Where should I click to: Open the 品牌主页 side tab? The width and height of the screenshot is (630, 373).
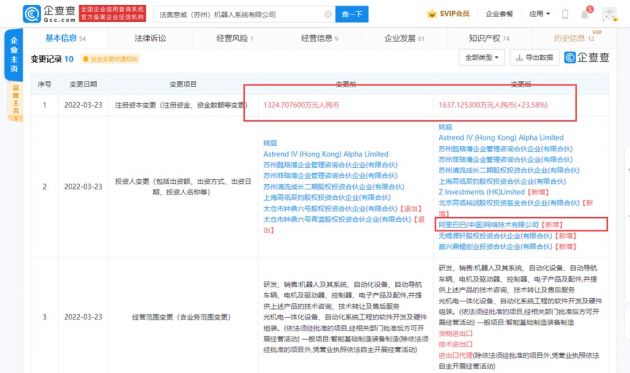click(x=16, y=102)
